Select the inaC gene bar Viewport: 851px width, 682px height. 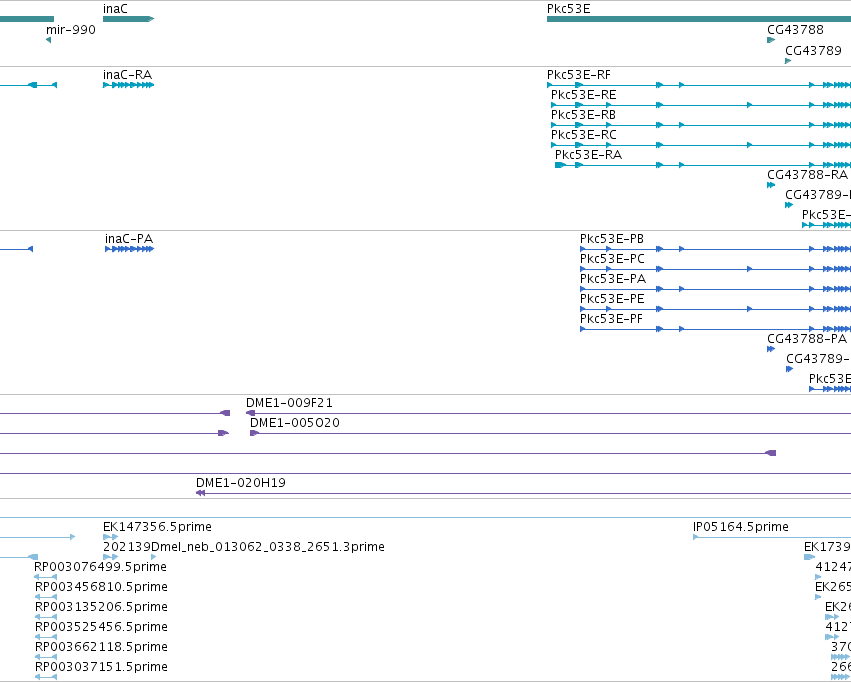129,19
